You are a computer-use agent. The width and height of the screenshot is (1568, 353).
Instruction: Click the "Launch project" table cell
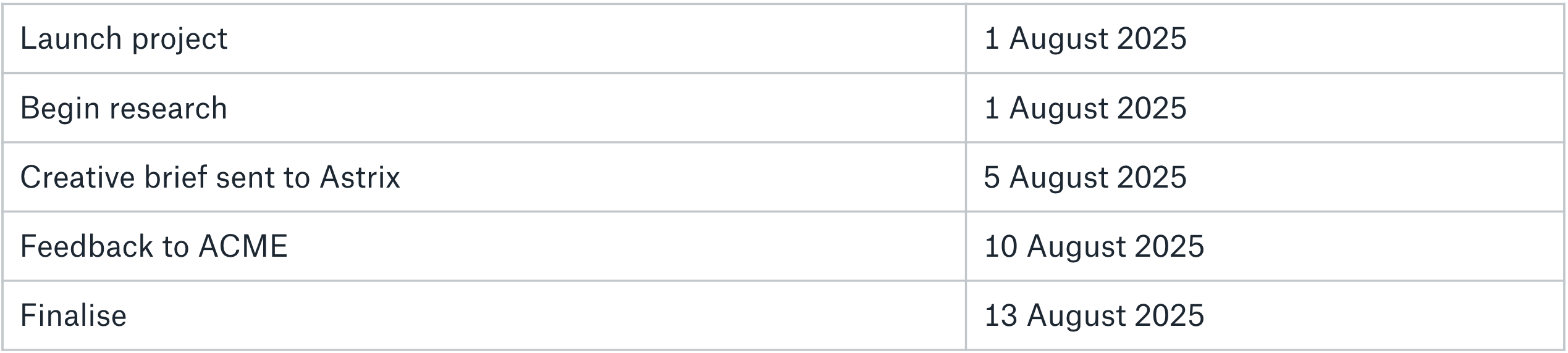point(484,38)
